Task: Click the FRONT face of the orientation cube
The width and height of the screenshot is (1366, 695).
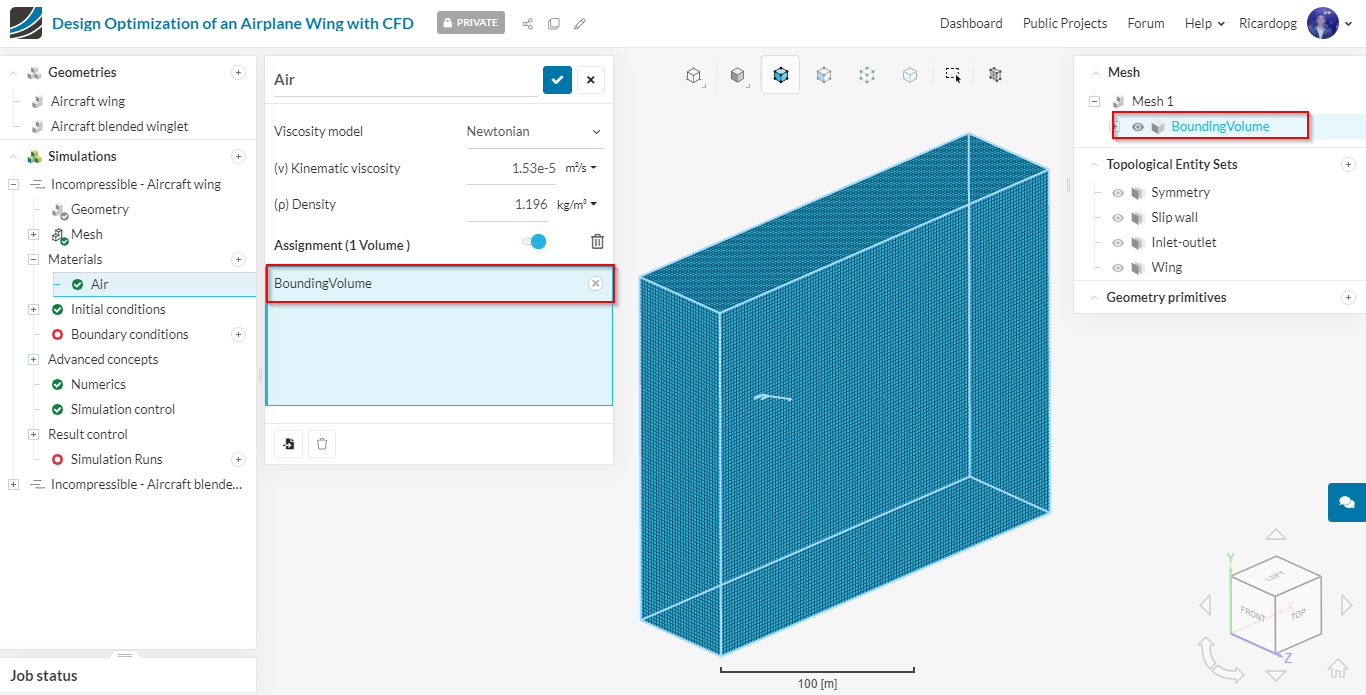Action: click(x=1253, y=613)
